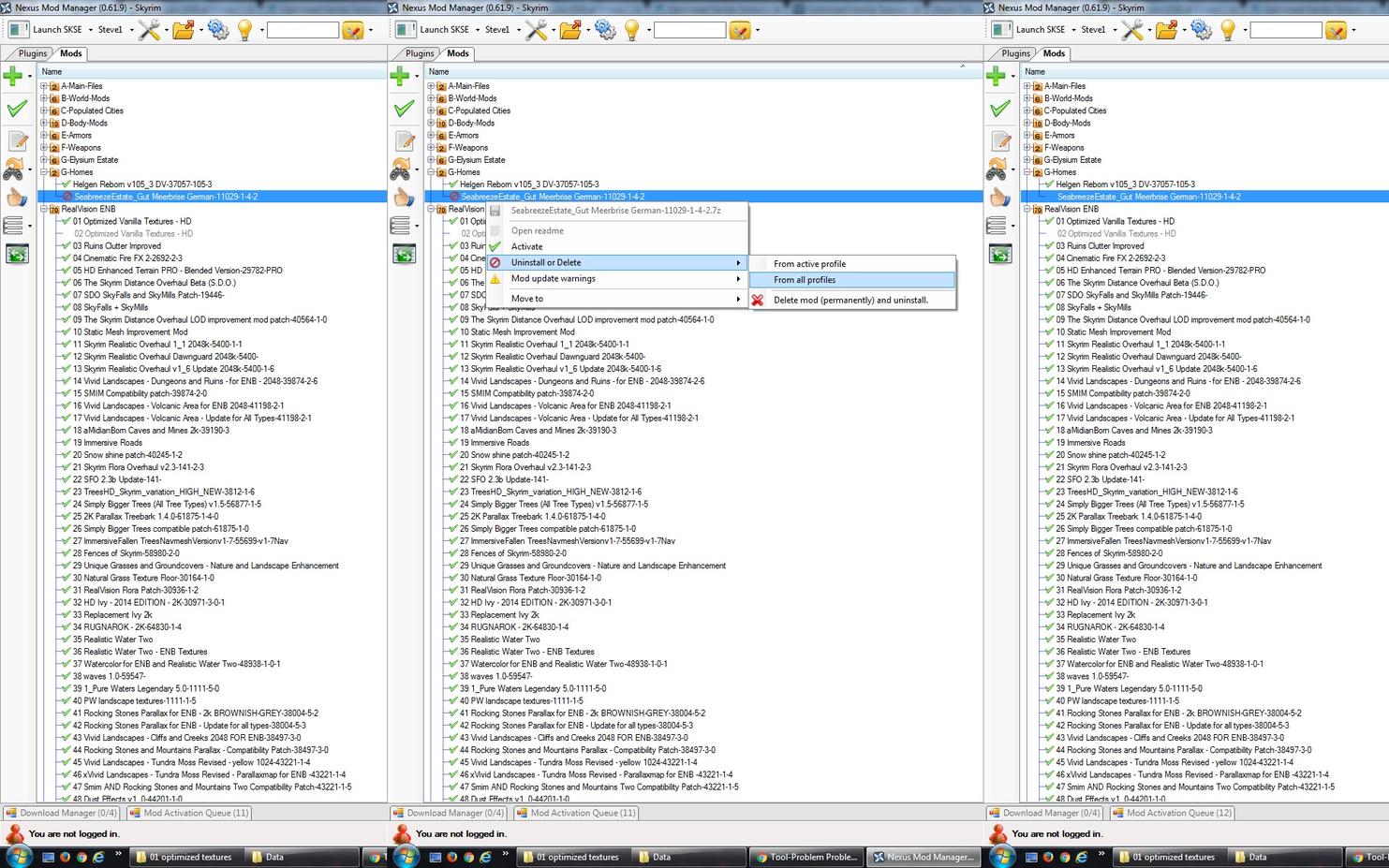
Task: Click Activate in the context menu
Action: pyautogui.click(x=526, y=246)
